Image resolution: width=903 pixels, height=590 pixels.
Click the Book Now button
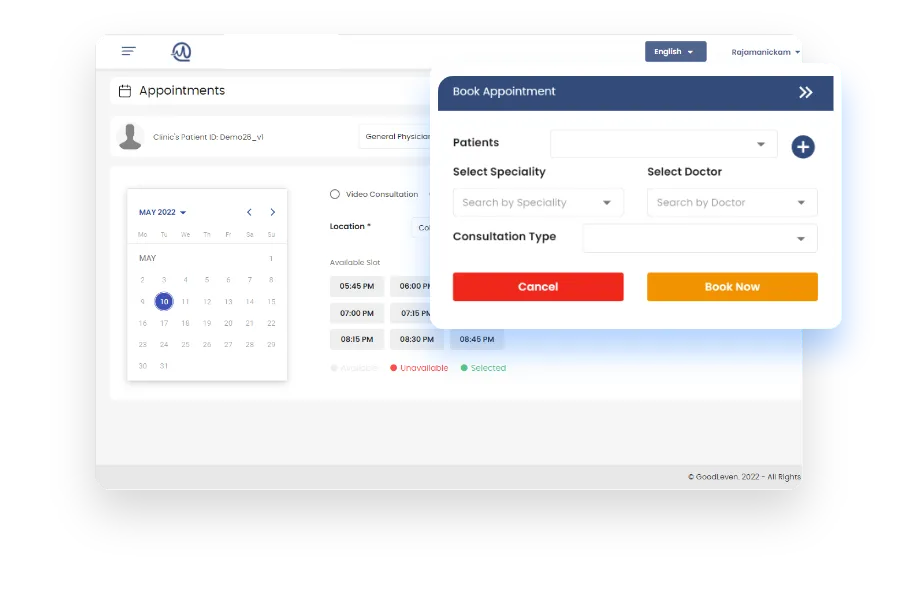point(732,287)
